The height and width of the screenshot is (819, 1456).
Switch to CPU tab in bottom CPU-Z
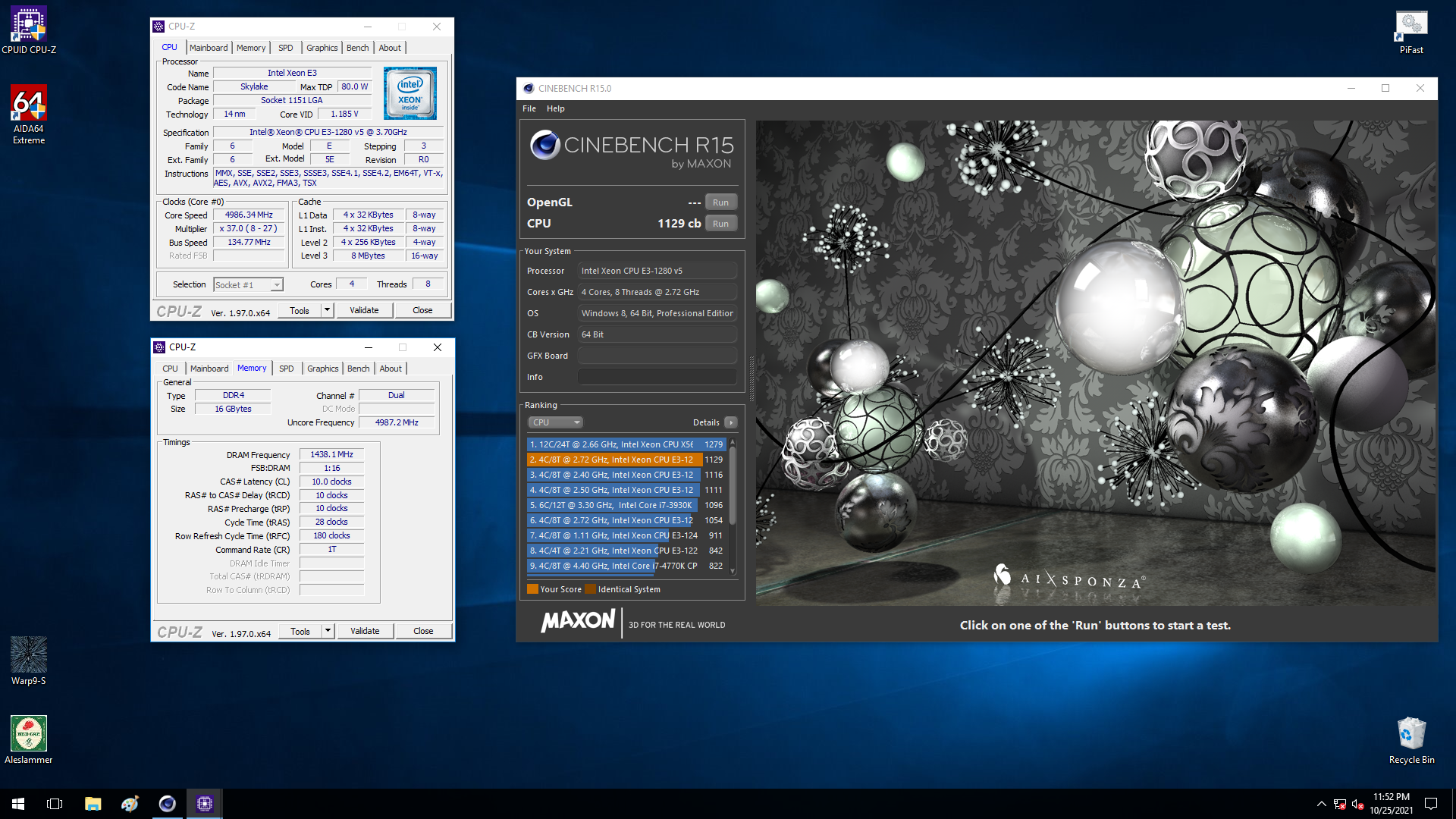(x=170, y=369)
